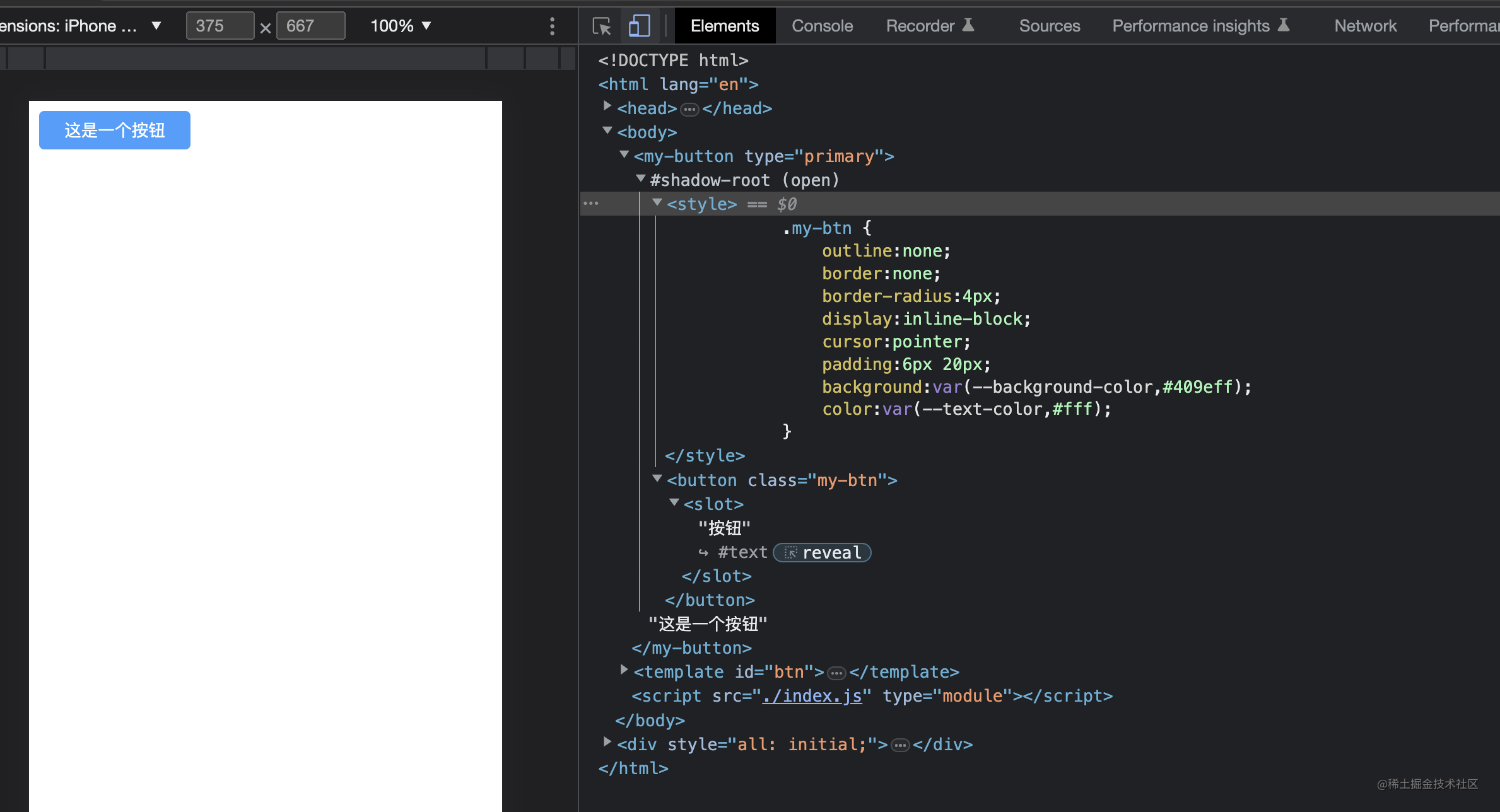Click the border:none line
The height and width of the screenshot is (812, 1500).
(881, 274)
